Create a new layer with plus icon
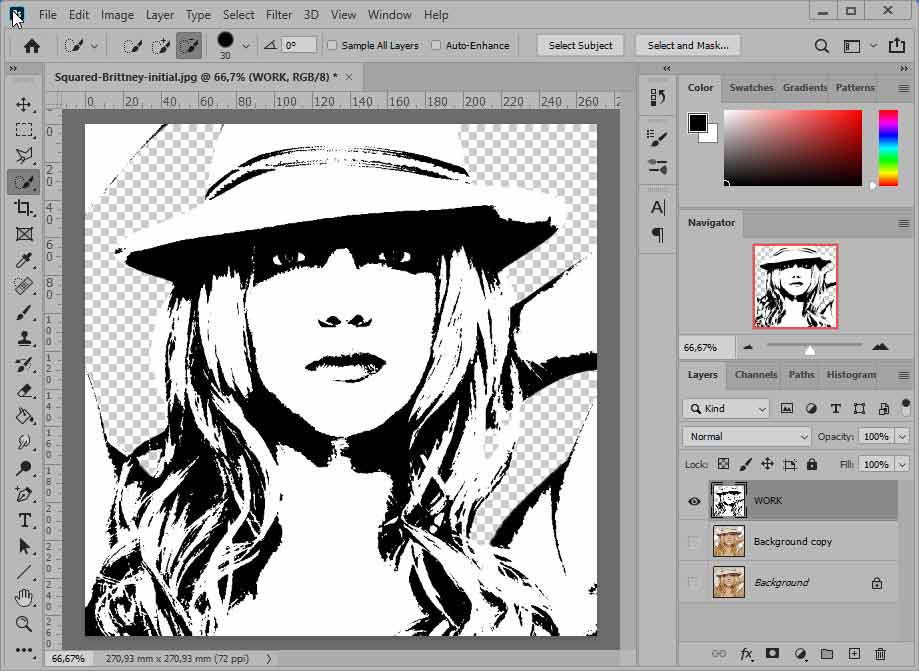Image resolution: width=919 pixels, height=671 pixels. [854, 653]
